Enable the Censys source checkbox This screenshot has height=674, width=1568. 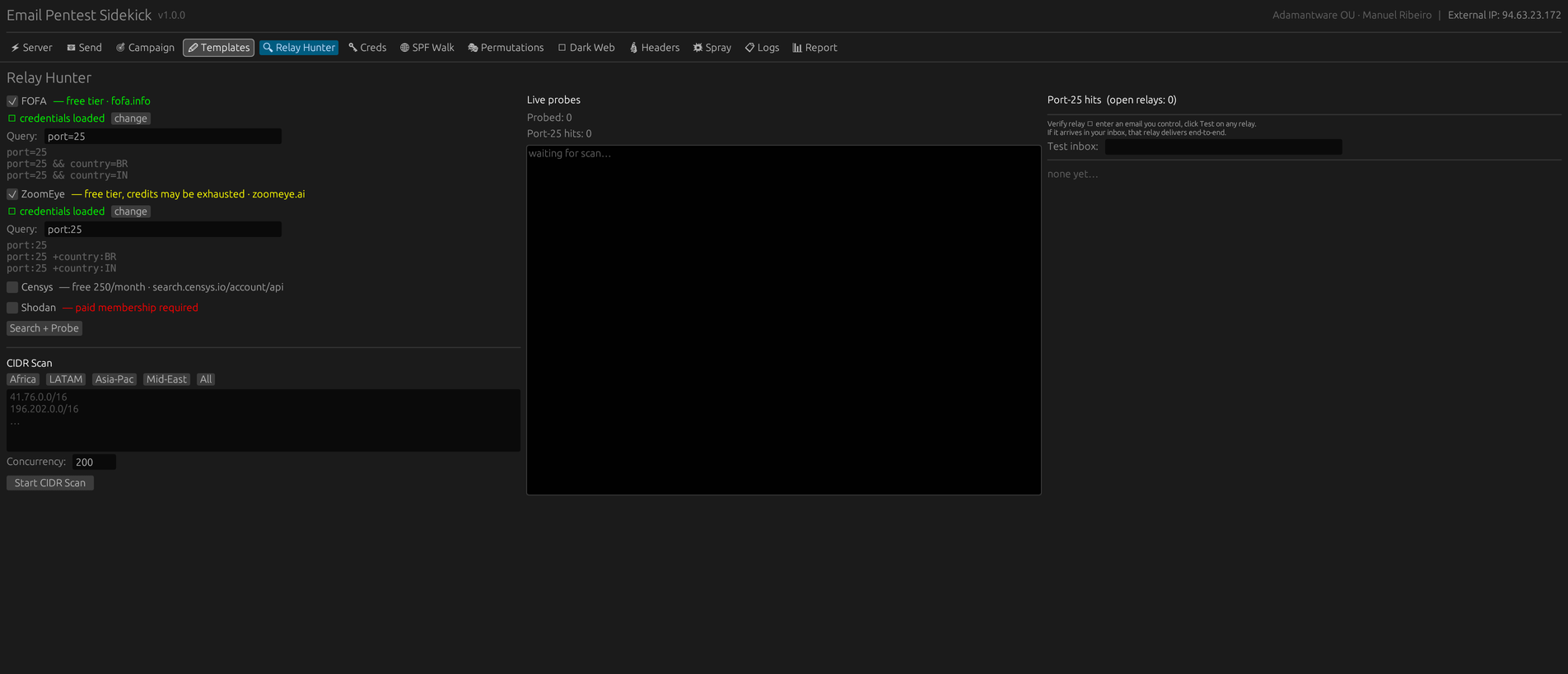(12, 287)
